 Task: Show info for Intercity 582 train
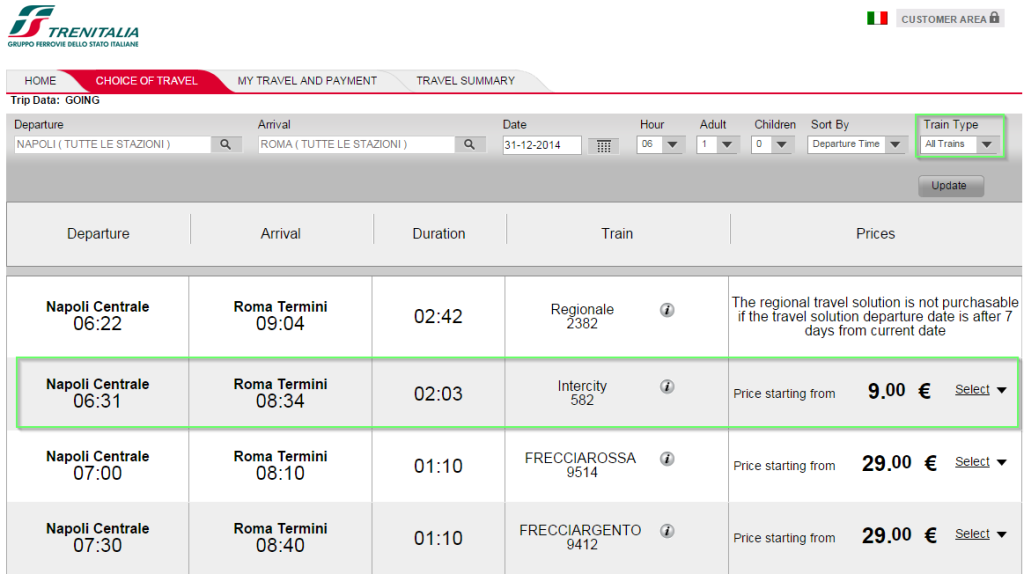click(667, 387)
